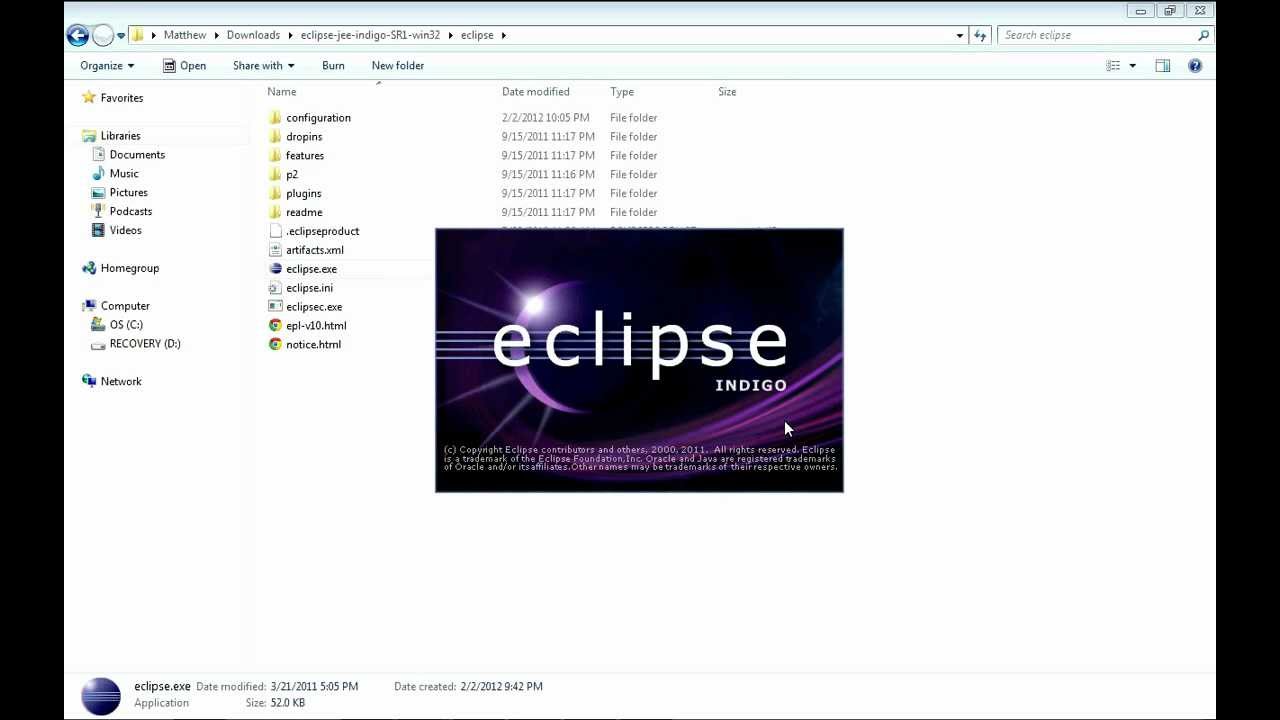Select Favorites in the navigation pane

click(x=122, y=98)
